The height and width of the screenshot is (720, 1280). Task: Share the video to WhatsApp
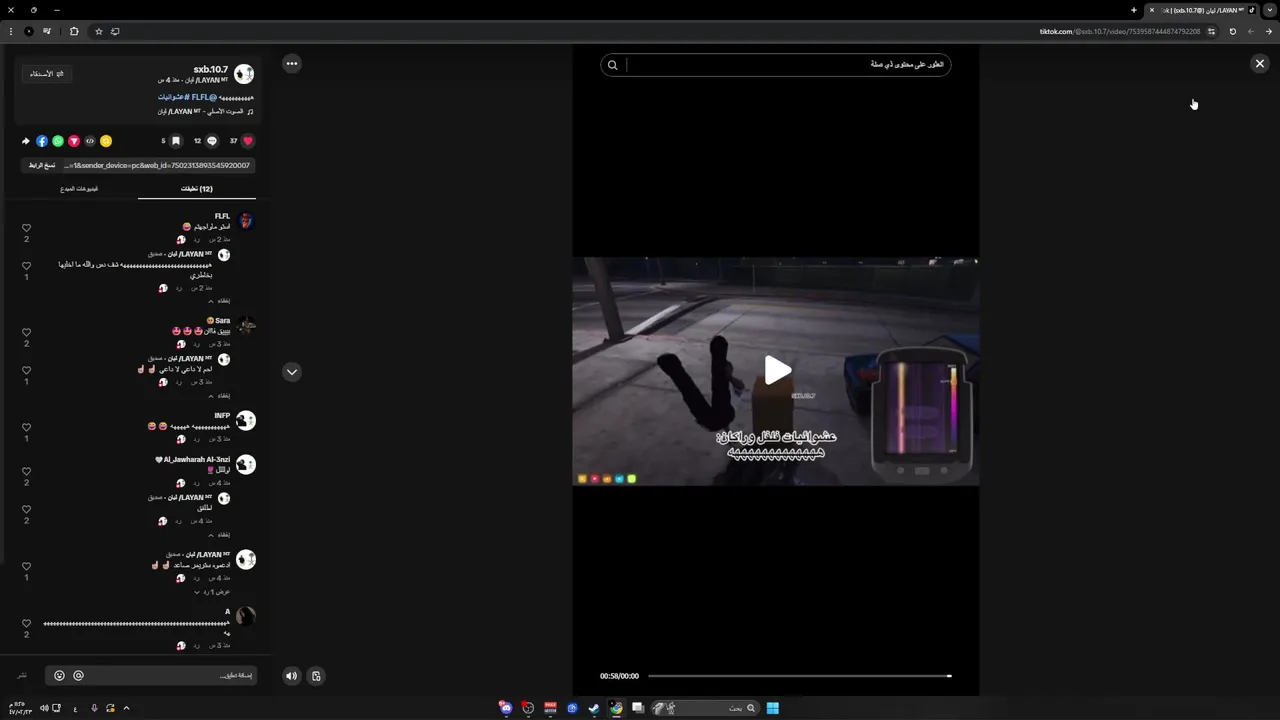pyautogui.click(x=58, y=141)
